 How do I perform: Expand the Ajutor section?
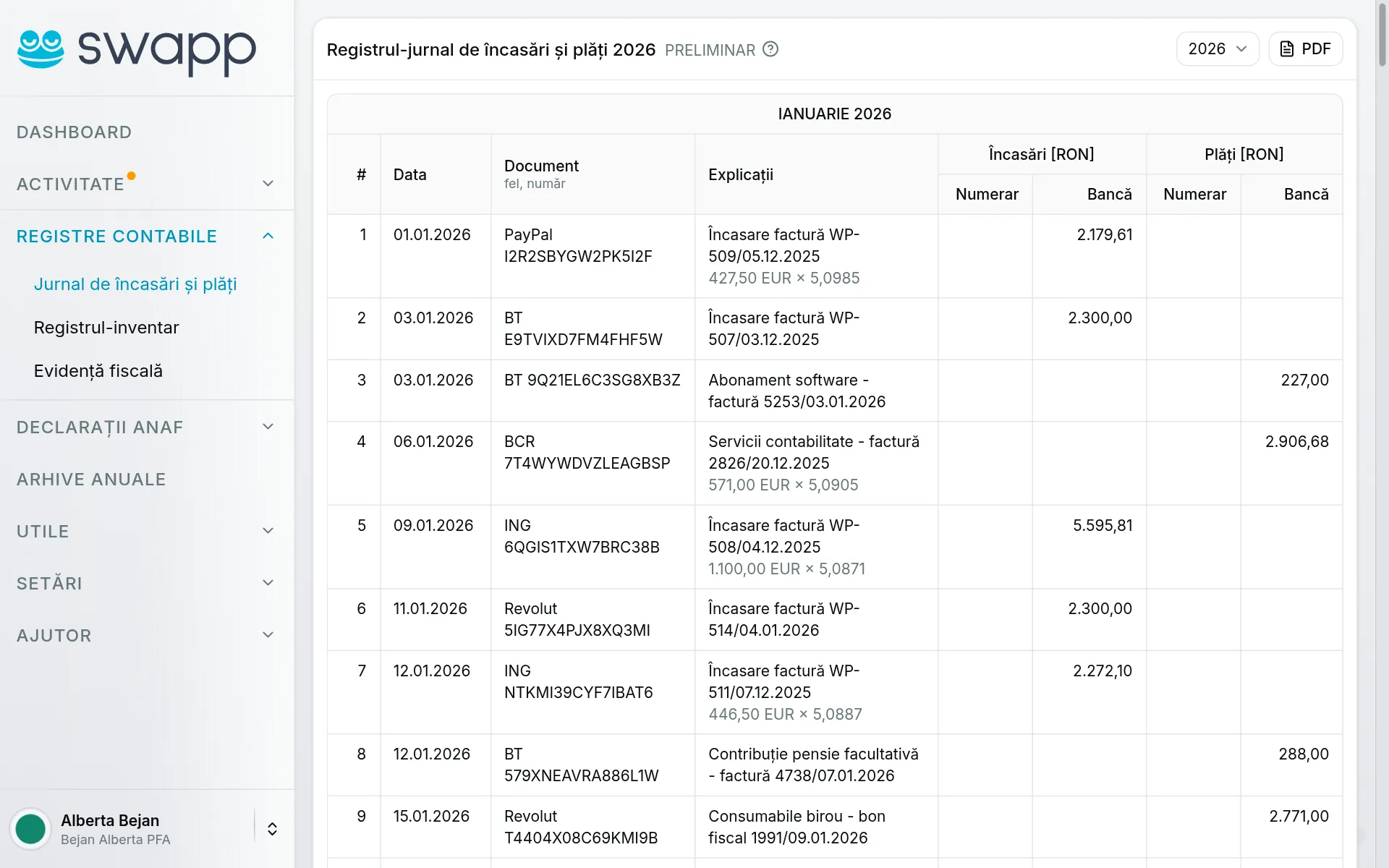click(x=147, y=635)
